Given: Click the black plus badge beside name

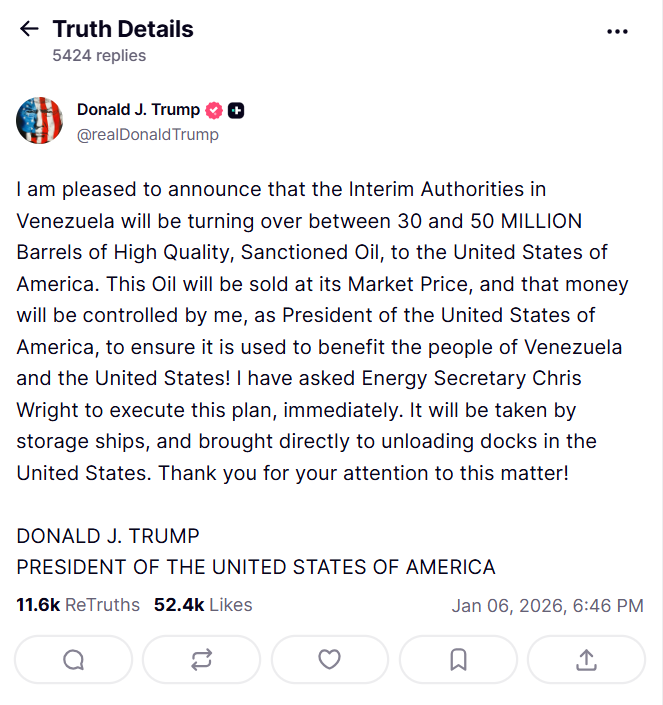Looking at the screenshot, I should (236, 111).
